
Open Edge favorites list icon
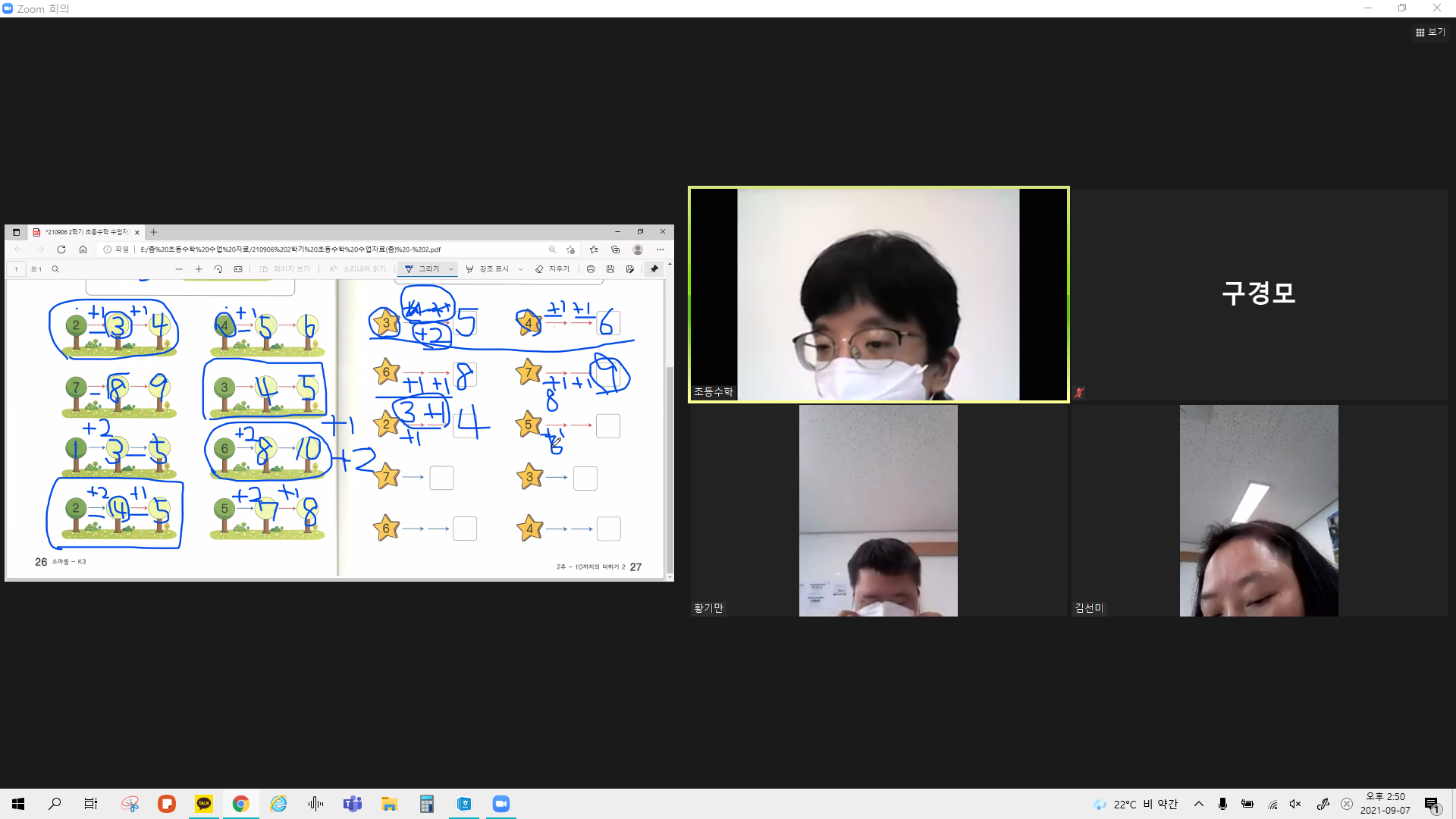tap(594, 249)
